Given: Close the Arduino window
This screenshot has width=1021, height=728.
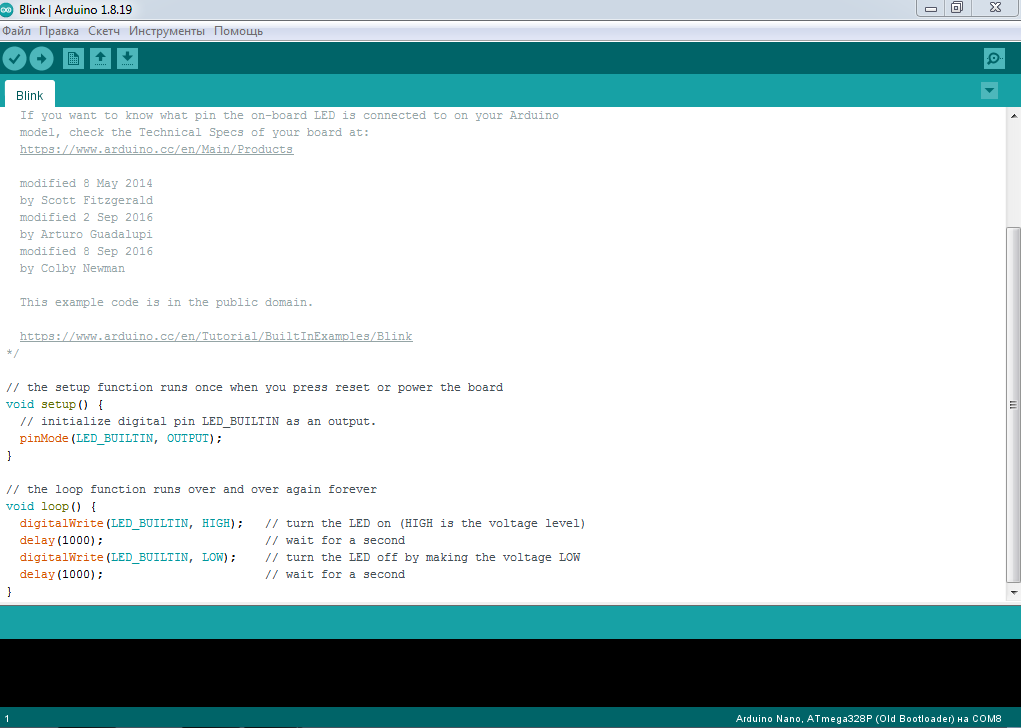Looking at the screenshot, I should click(x=996, y=8).
